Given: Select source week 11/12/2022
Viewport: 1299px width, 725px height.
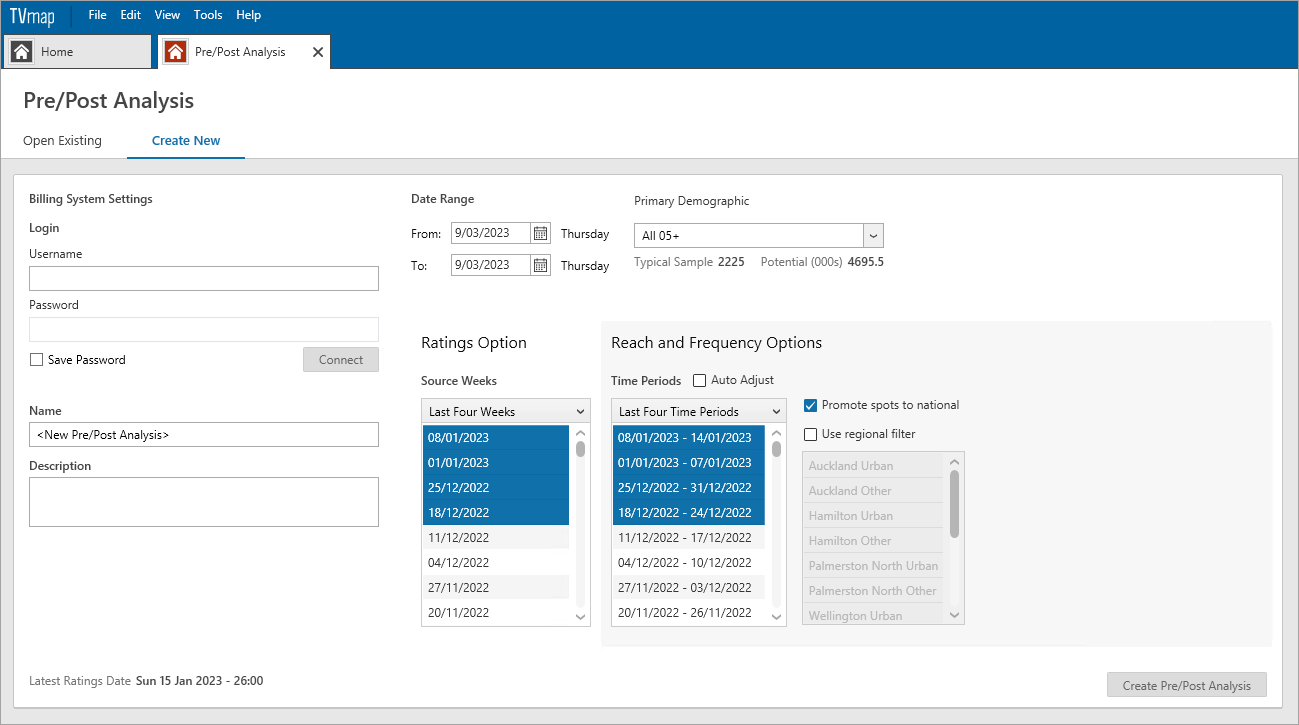Looking at the screenshot, I should point(496,537).
